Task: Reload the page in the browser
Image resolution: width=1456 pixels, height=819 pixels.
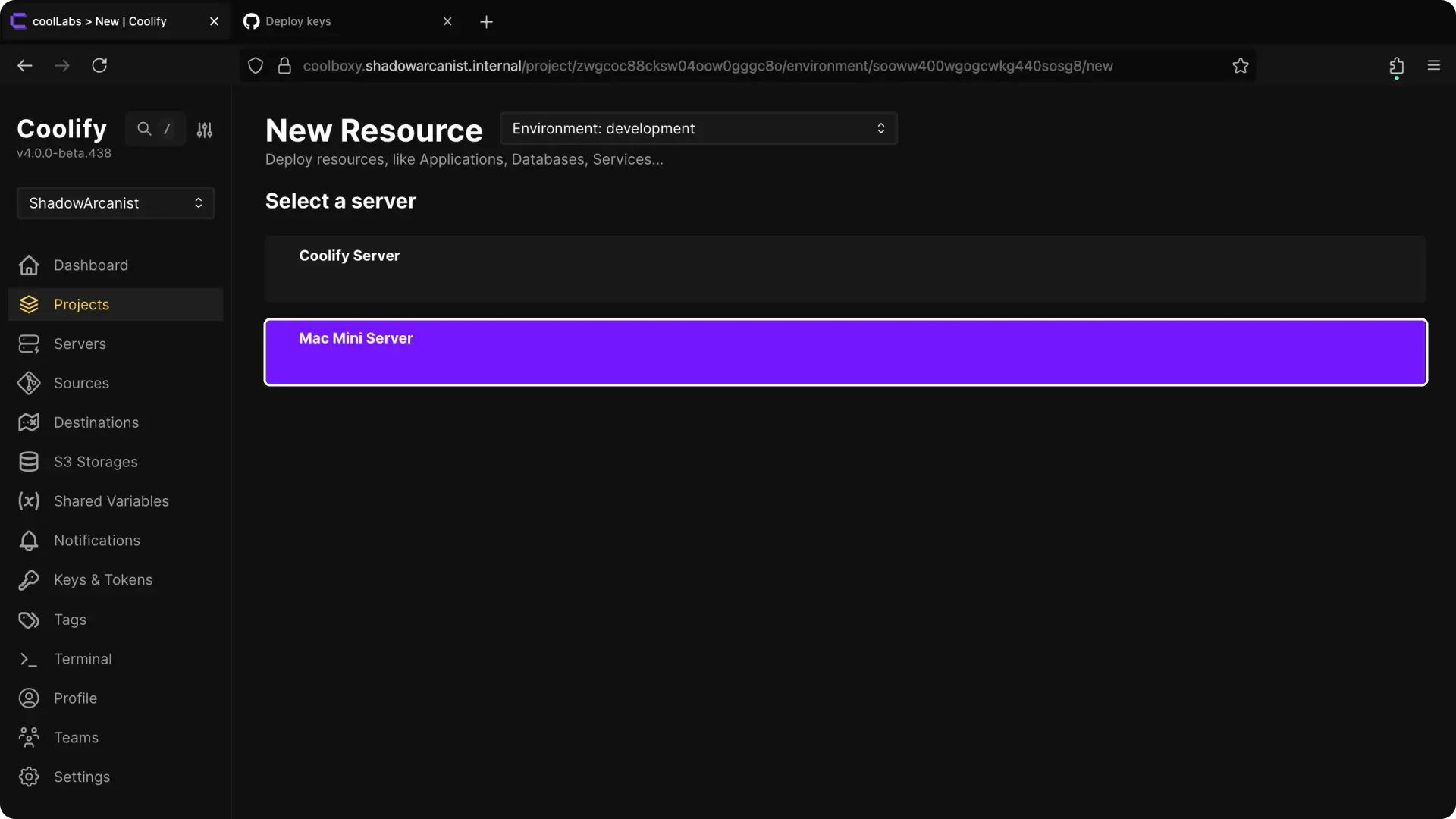Action: [99, 66]
